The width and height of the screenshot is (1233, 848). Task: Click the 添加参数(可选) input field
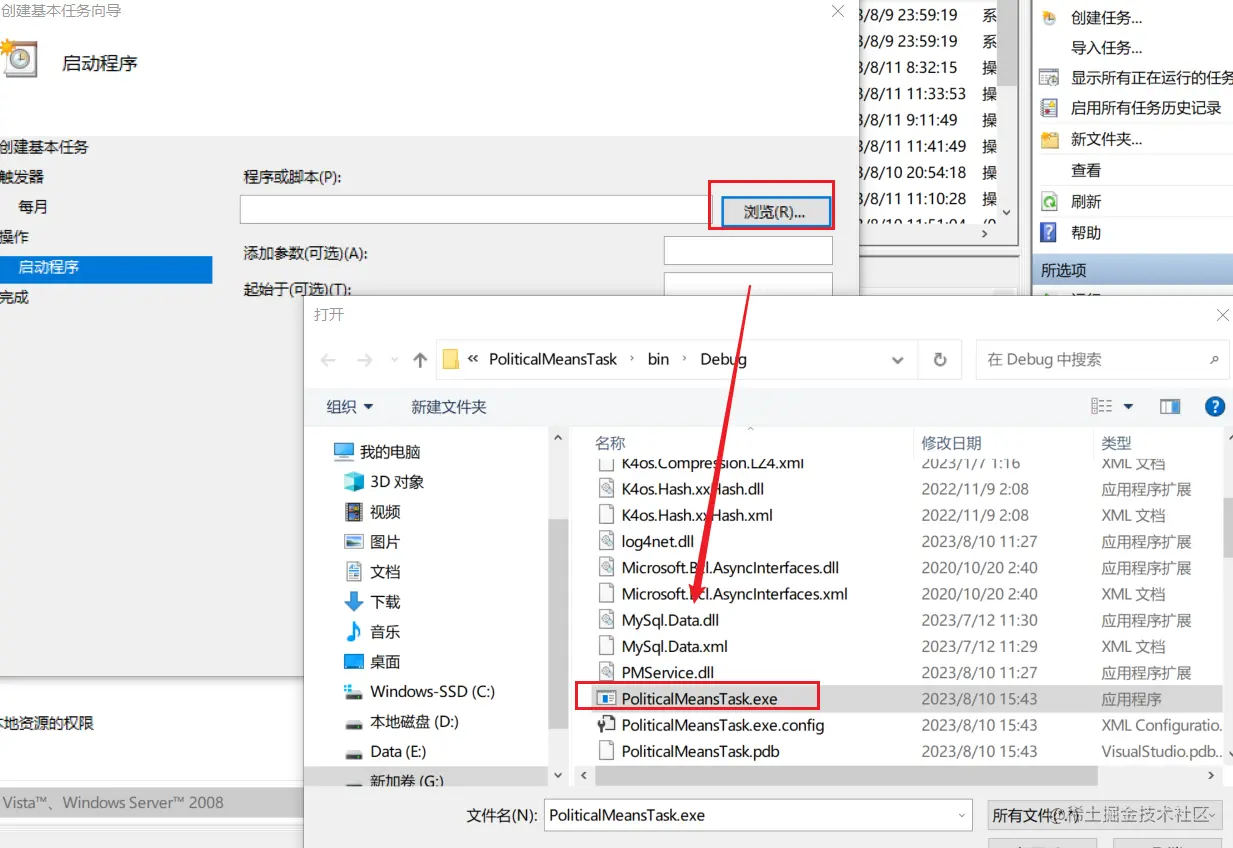tap(748, 250)
